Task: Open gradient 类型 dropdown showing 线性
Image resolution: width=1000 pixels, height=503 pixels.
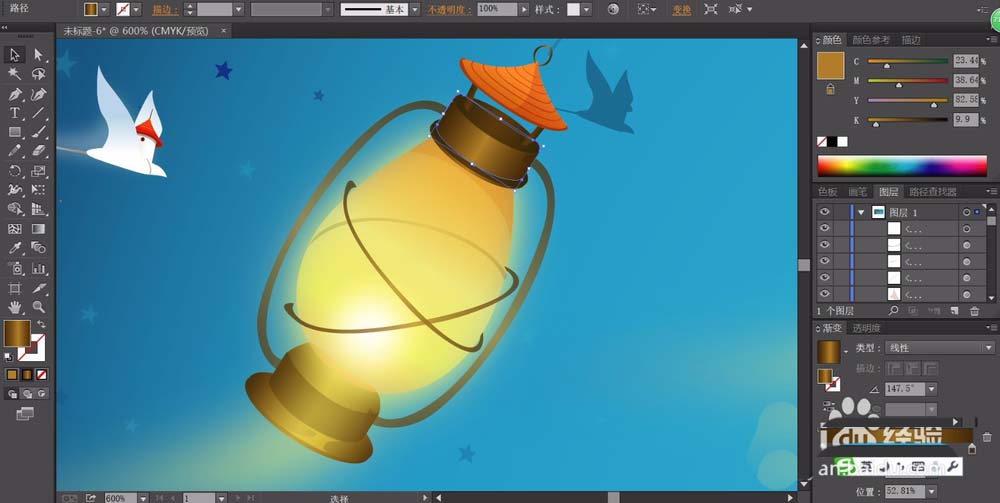Action: pos(940,348)
